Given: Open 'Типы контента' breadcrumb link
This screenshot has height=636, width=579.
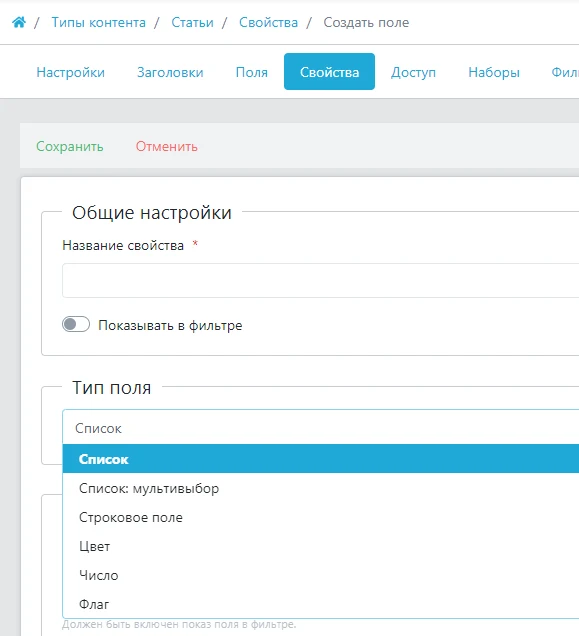Looking at the screenshot, I should (x=99, y=23).
